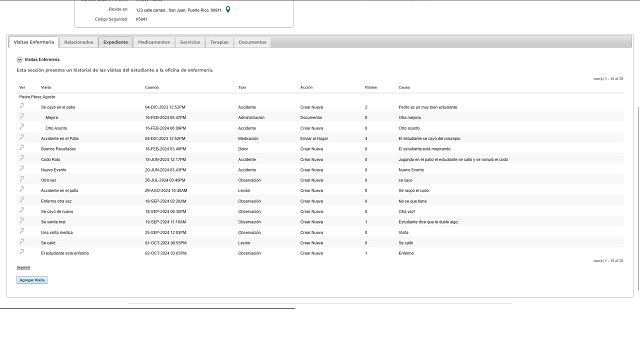Open the Servicios tab
The image size is (640, 360).
pyautogui.click(x=190, y=42)
